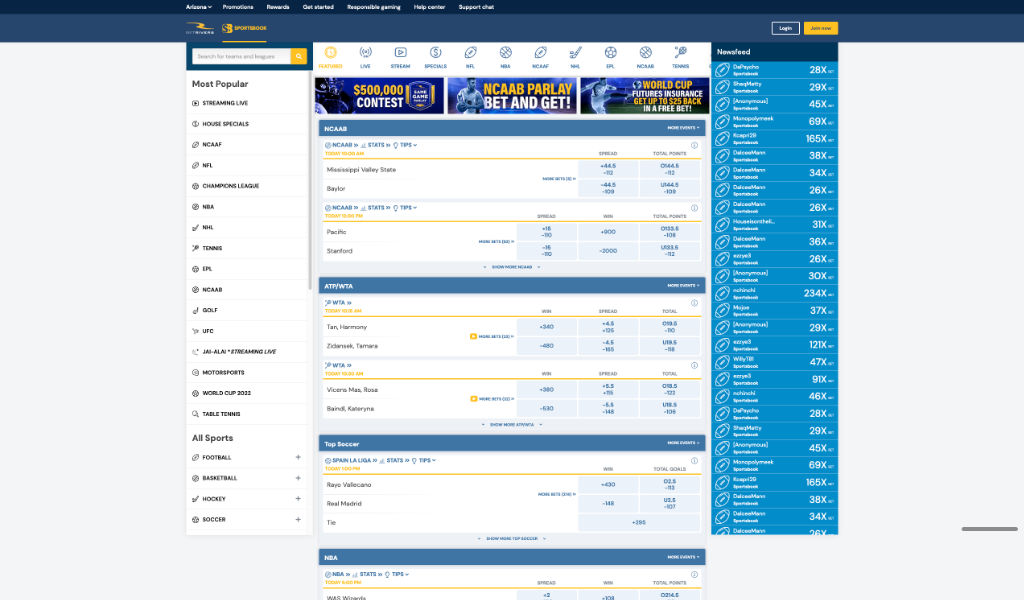Expand Soccer in All Sports
Image resolution: width=1024 pixels, height=600 pixels.
(298, 520)
